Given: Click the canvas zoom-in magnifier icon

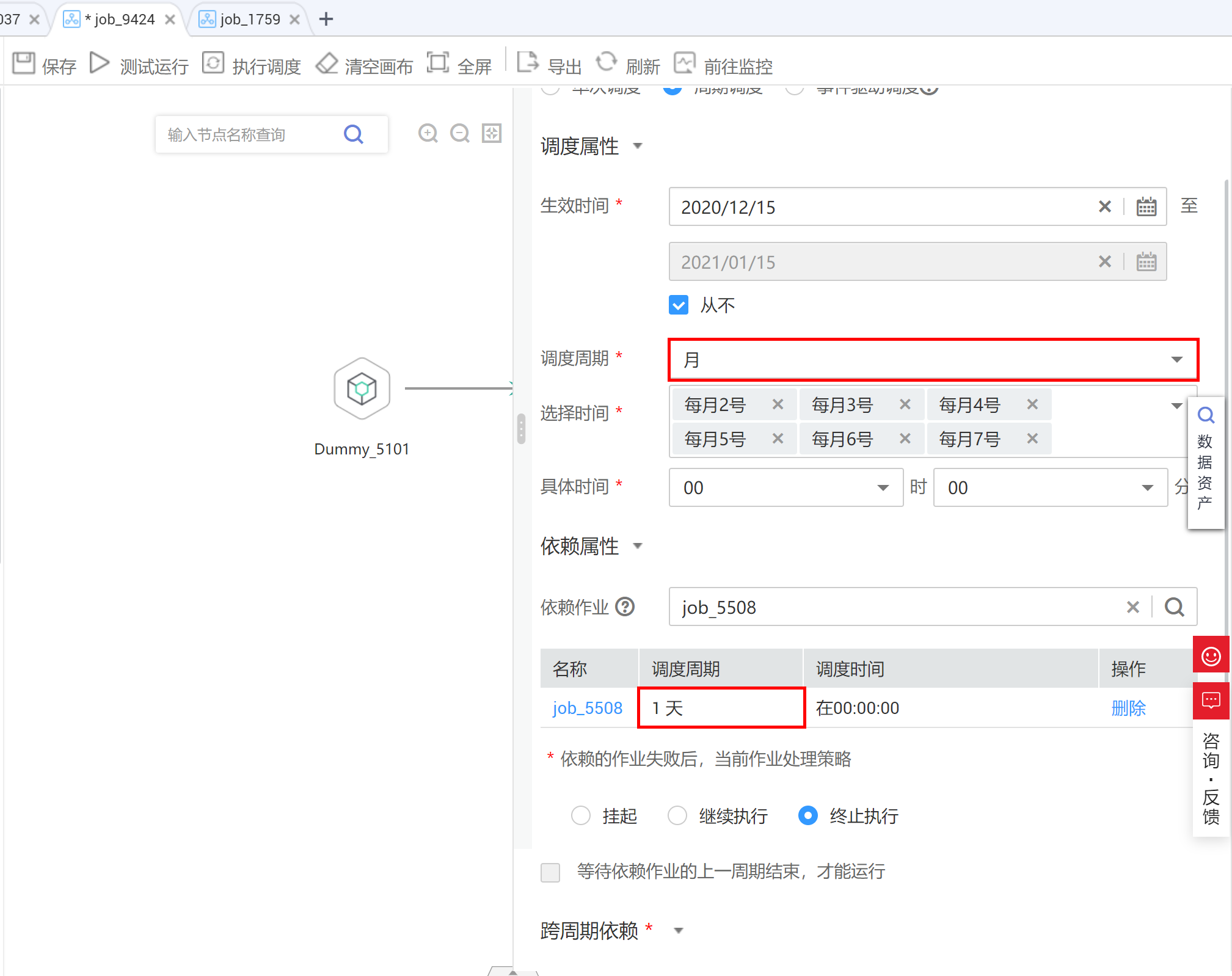Looking at the screenshot, I should tap(428, 133).
